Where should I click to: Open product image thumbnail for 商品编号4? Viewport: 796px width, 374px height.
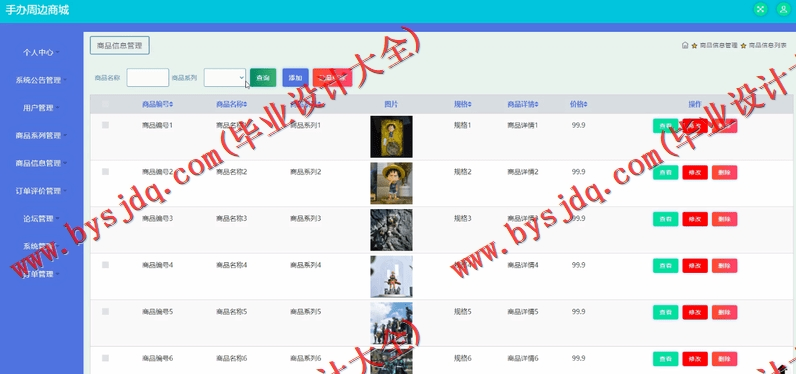pos(391,277)
